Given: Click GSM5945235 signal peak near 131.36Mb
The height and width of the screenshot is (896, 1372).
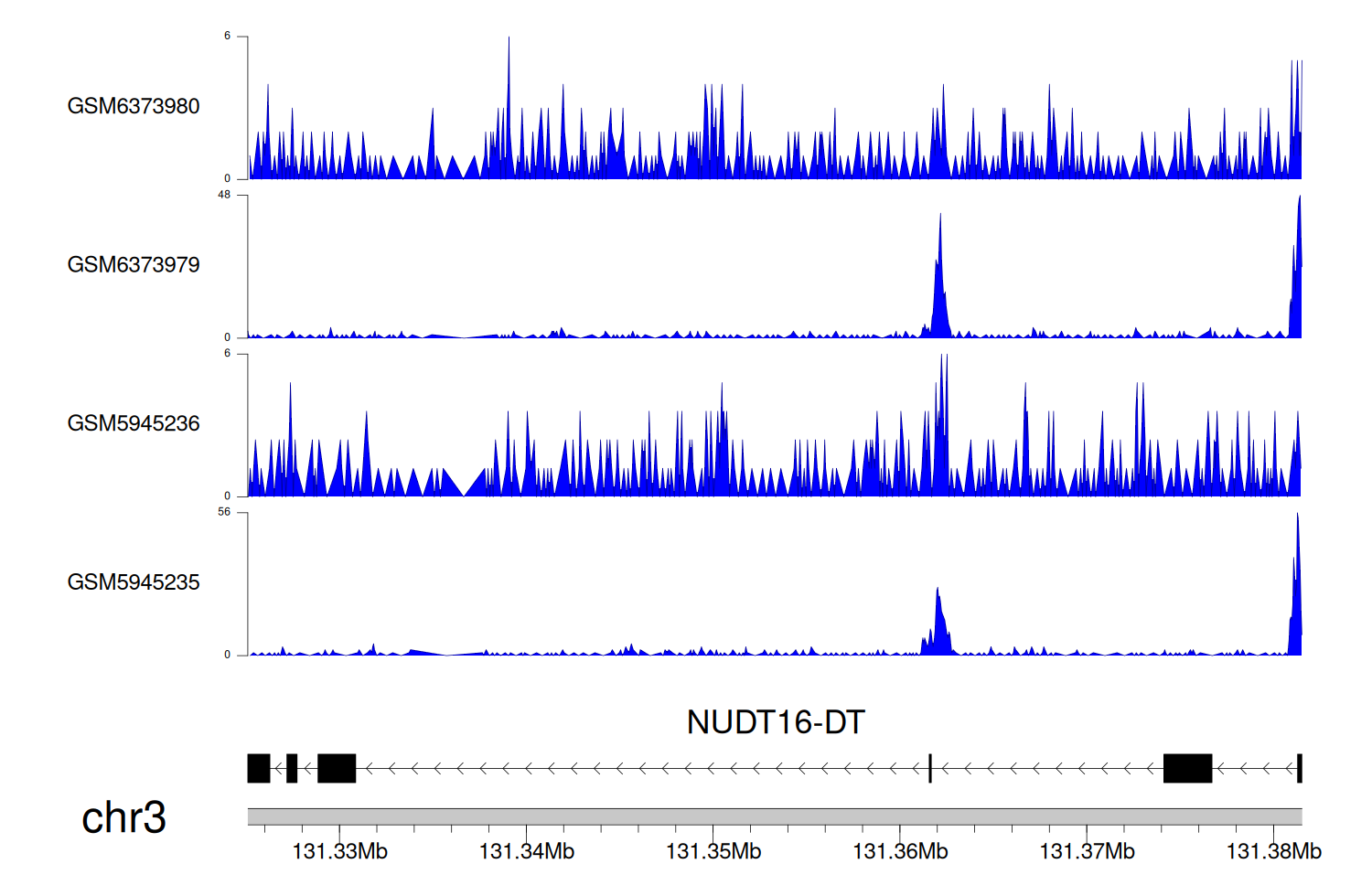Looking at the screenshot, I should [x=938, y=622].
